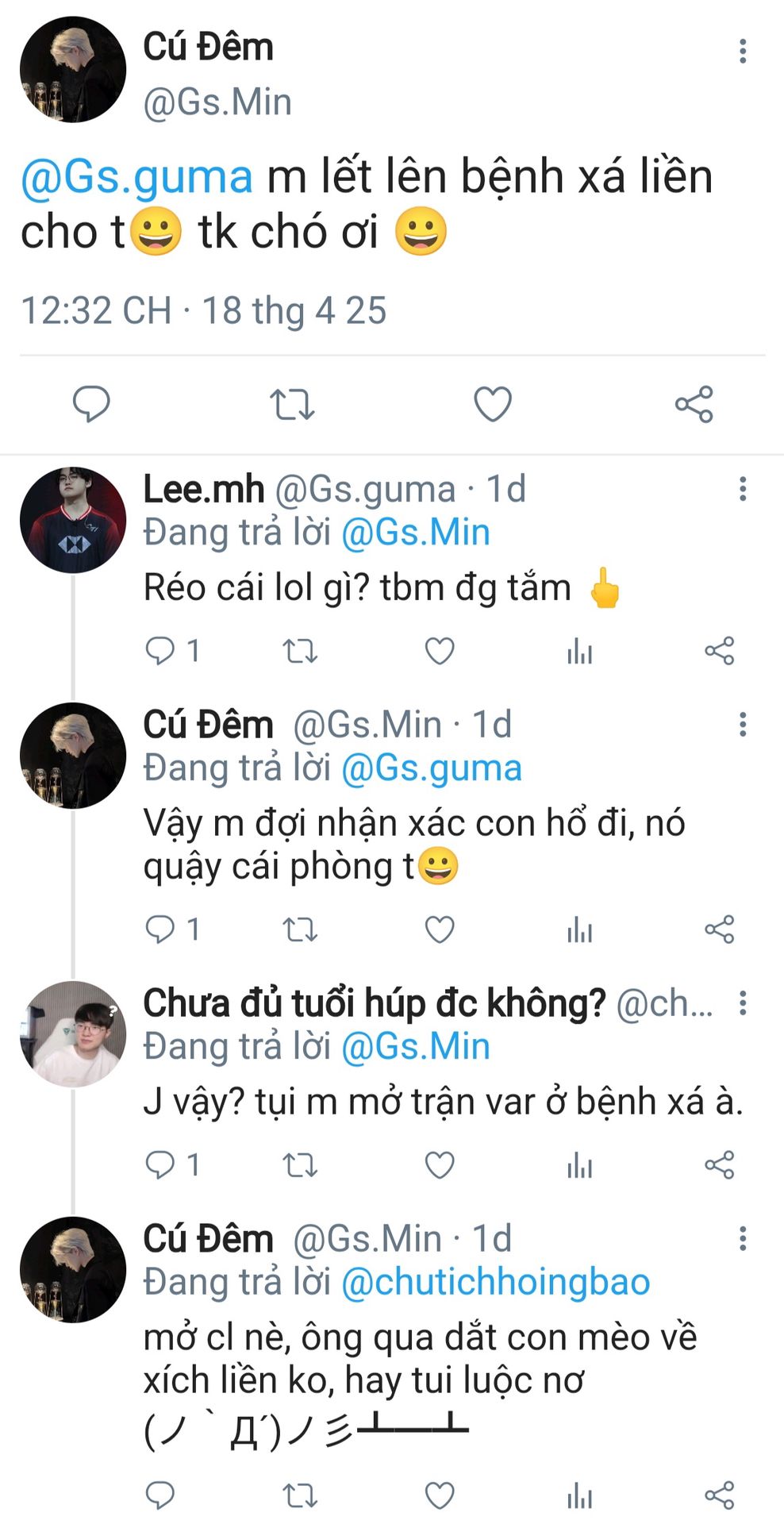The image size is (784, 1524).
Task: Open the @Gs.guma mention in main tweet
Action: click(x=136, y=176)
